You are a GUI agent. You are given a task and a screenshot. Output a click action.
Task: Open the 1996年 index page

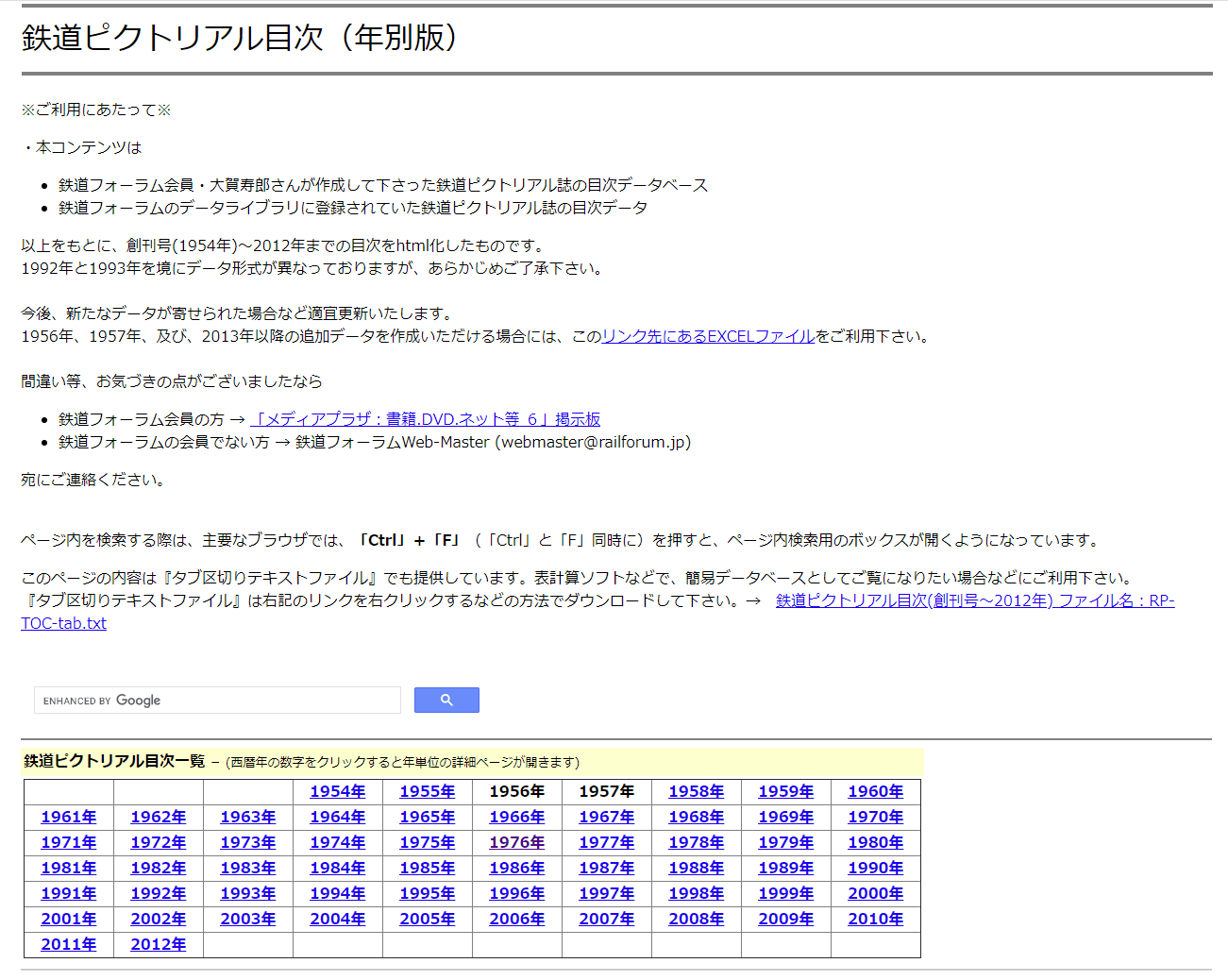click(517, 893)
